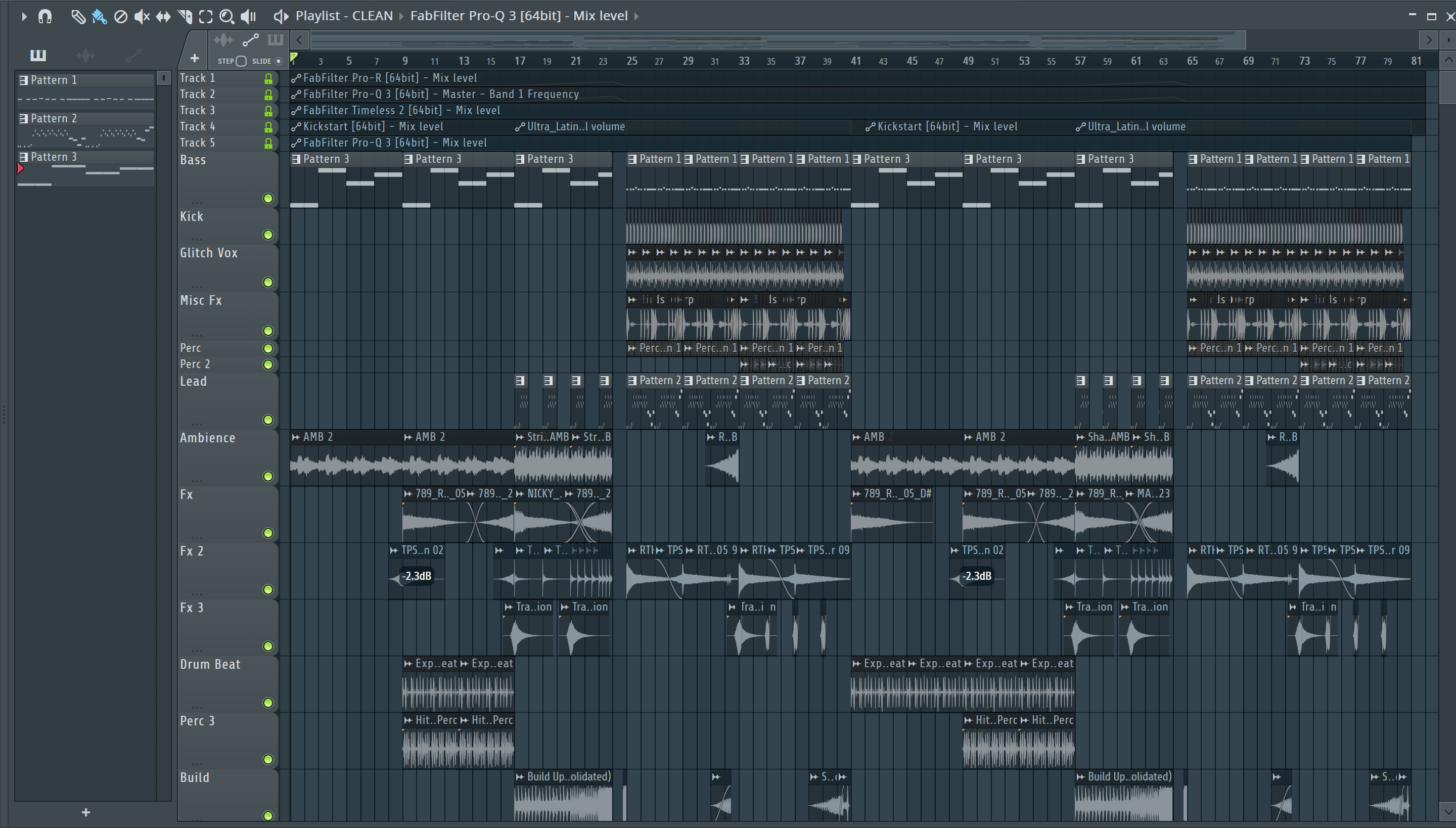Expand the arrow after Mix level title
Screen dimensions: 1456x828
point(636,16)
